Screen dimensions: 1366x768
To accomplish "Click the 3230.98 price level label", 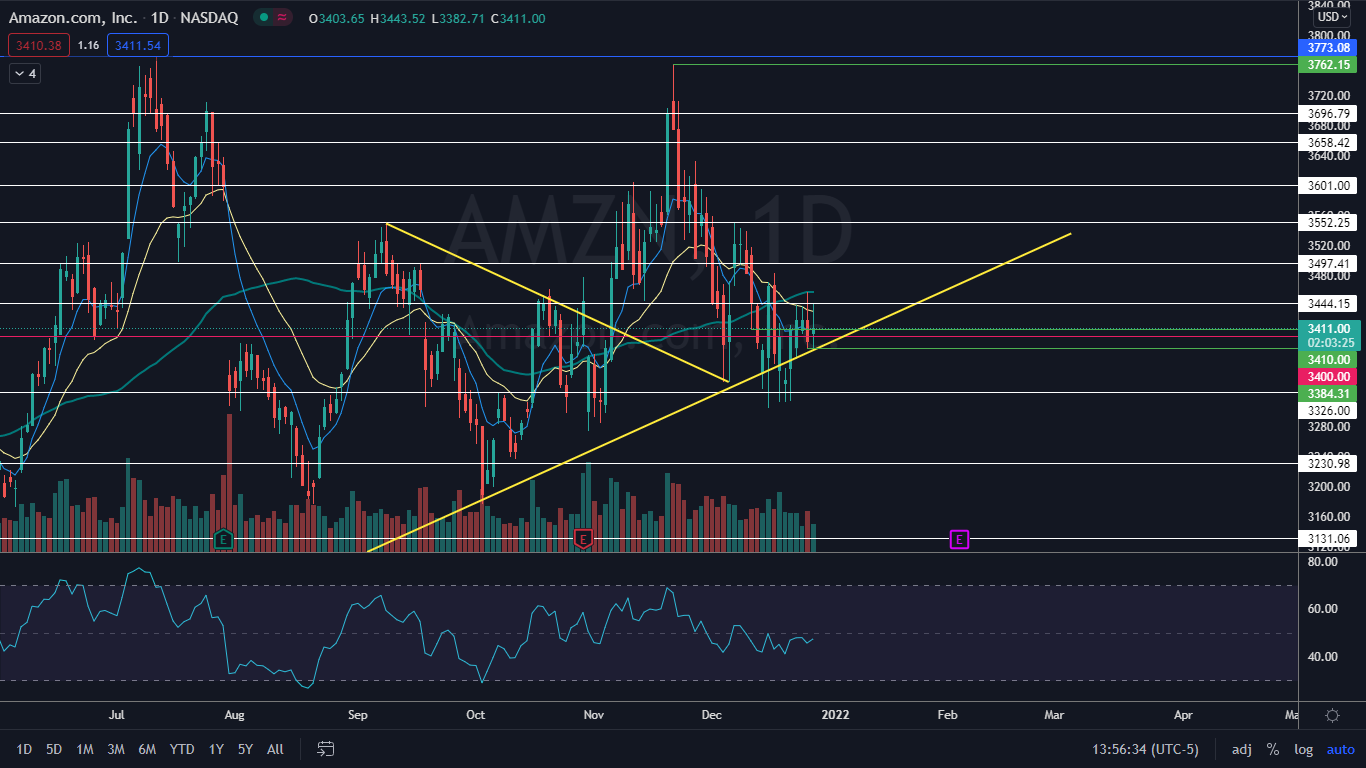I will (1327, 464).
